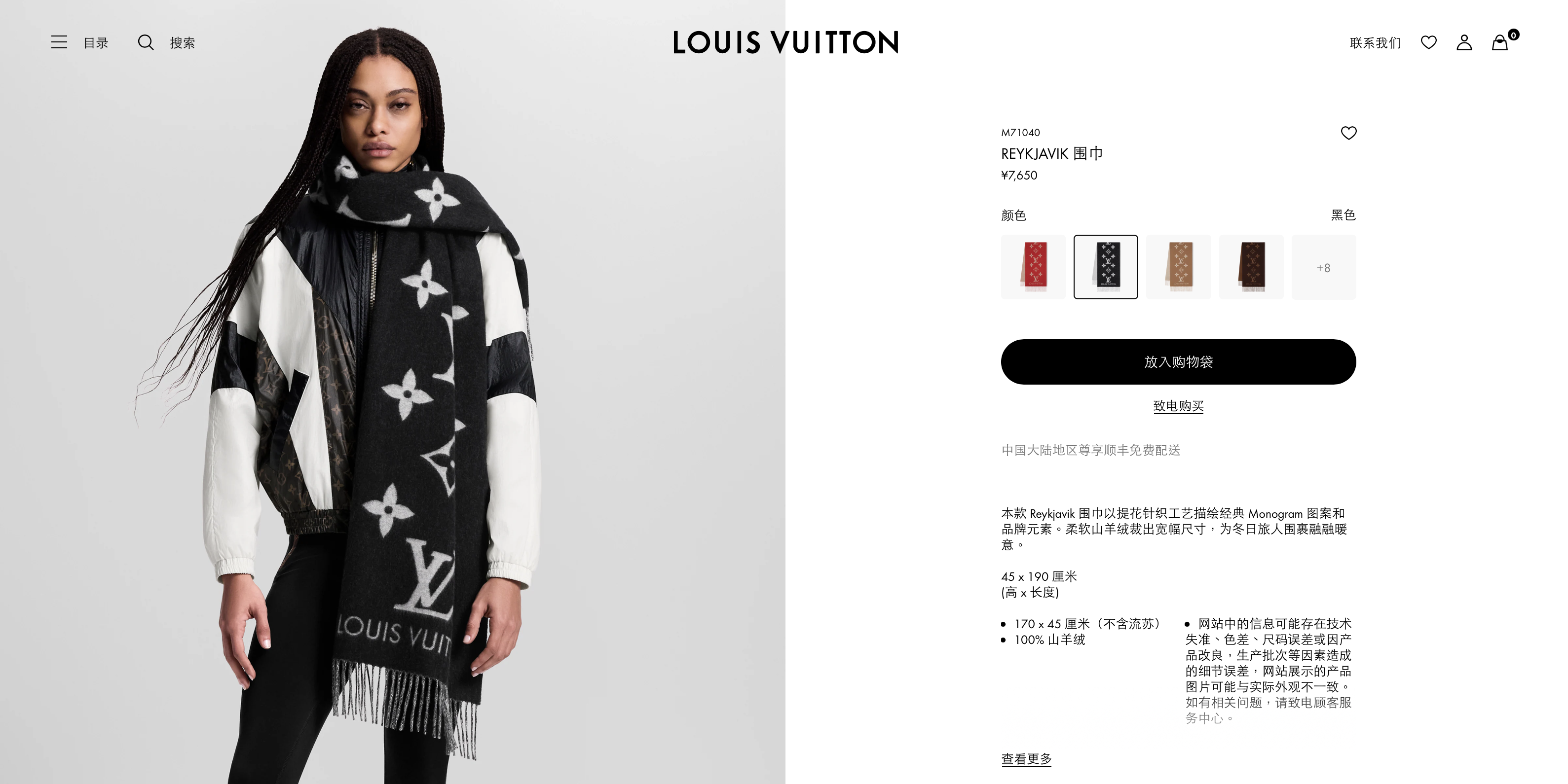Click the model scarf product image
The image size is (1568, 784).
click(x=392, y=392)
